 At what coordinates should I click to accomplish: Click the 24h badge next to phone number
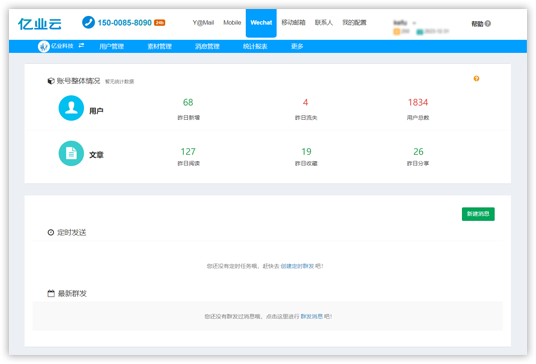pyautogui.click(x=160, y=23)
